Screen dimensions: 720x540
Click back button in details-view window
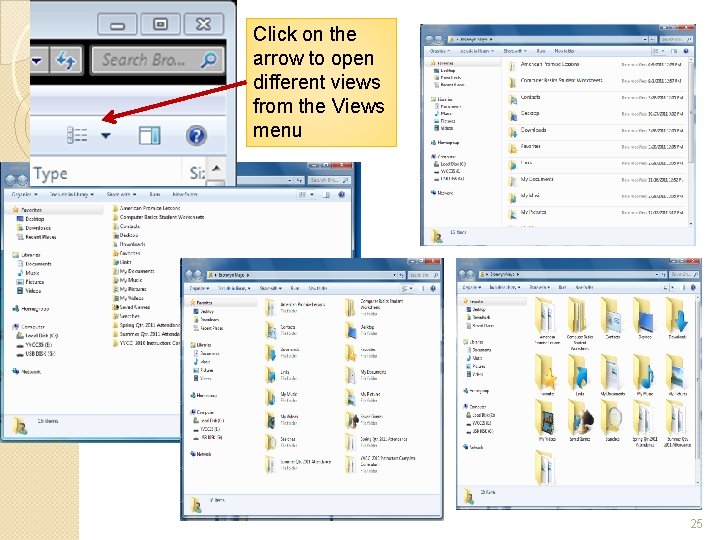pyautogui.click(x=429, y=39)
